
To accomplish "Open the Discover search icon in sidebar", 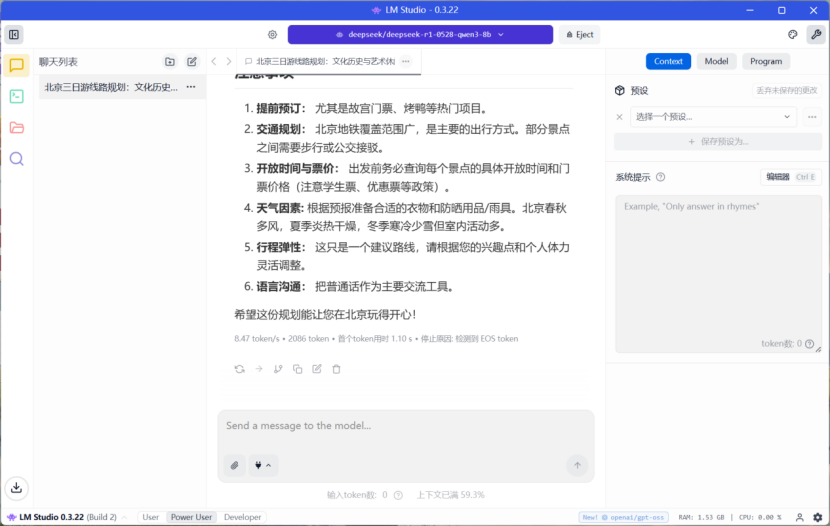I will (x=16, y=158).
